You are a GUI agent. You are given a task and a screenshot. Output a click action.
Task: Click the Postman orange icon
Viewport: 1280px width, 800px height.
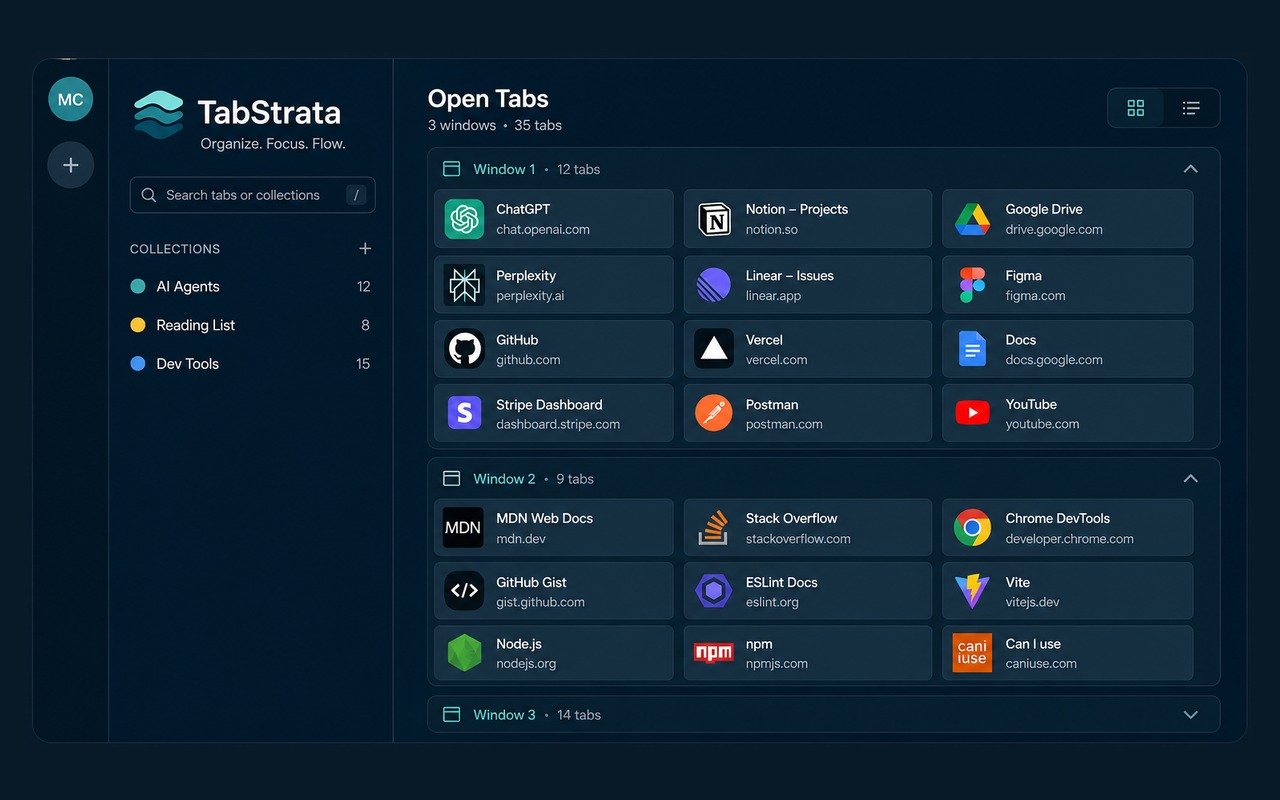(714, 413)
